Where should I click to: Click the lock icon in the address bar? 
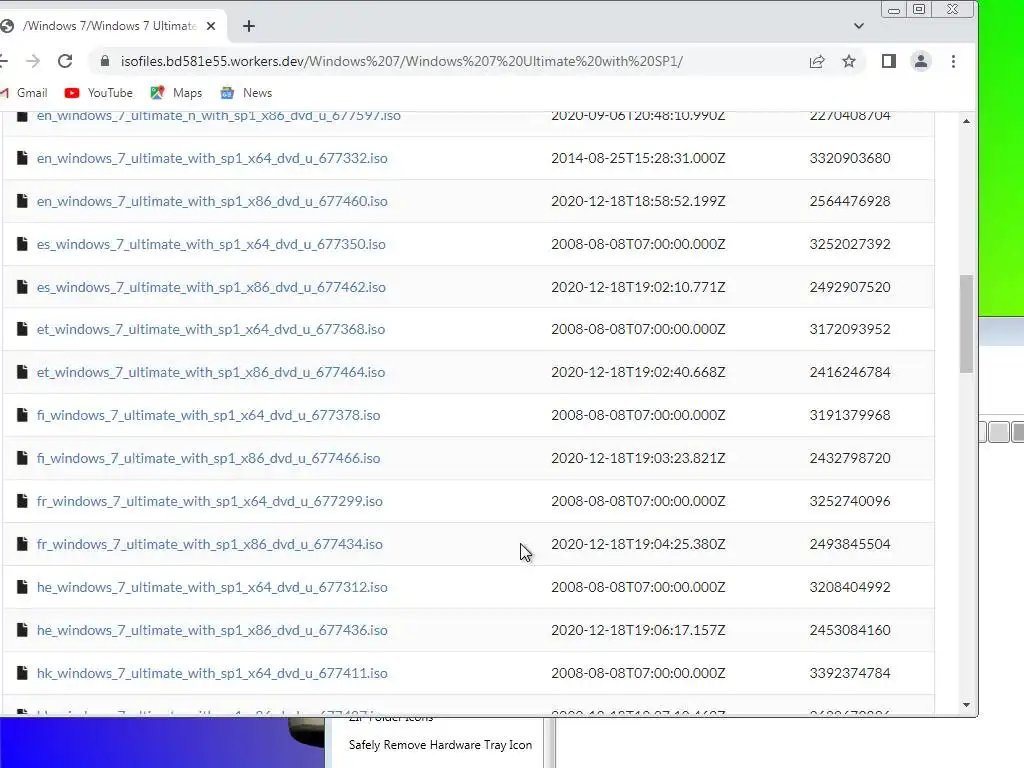[104, 61]
